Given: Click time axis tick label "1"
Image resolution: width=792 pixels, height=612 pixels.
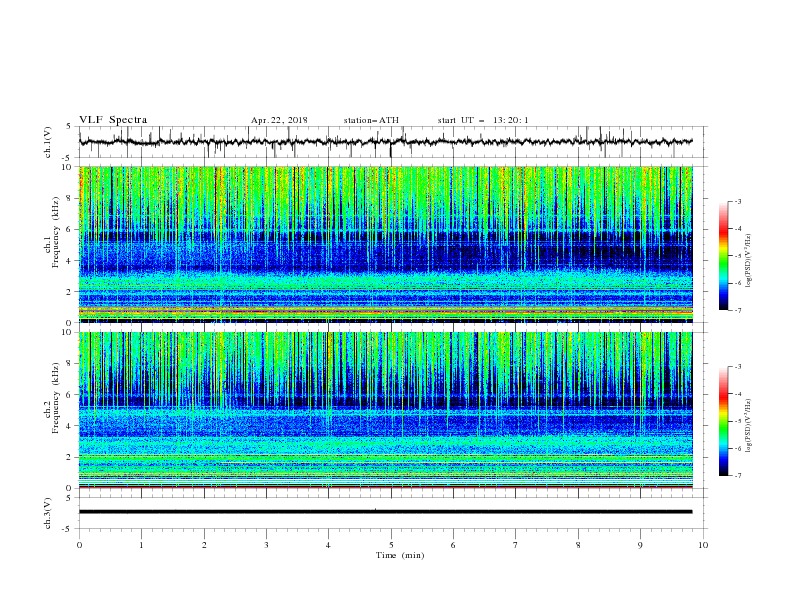Looking at the screenshot, I should [141, 545].
